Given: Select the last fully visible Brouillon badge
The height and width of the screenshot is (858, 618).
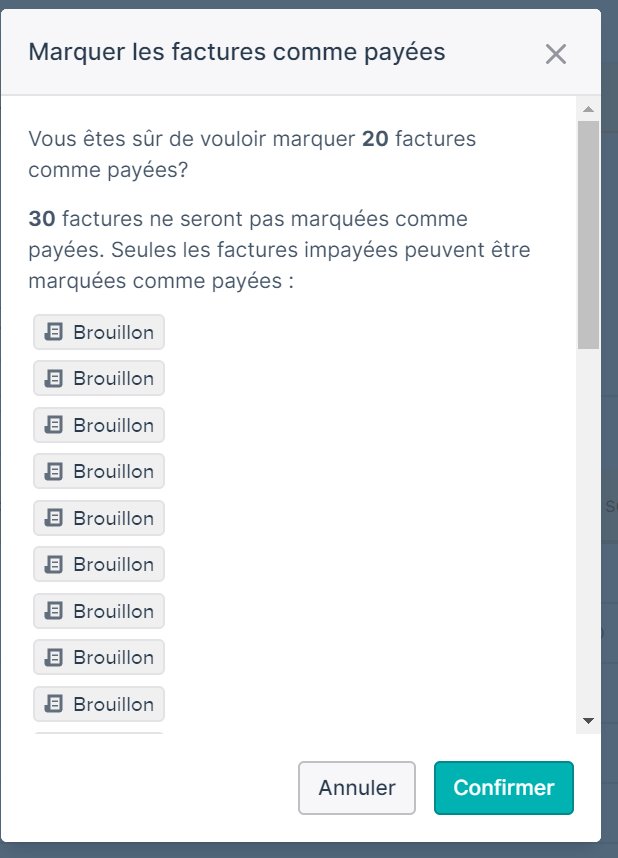Looking at the screenshot, I should [99, 704].
